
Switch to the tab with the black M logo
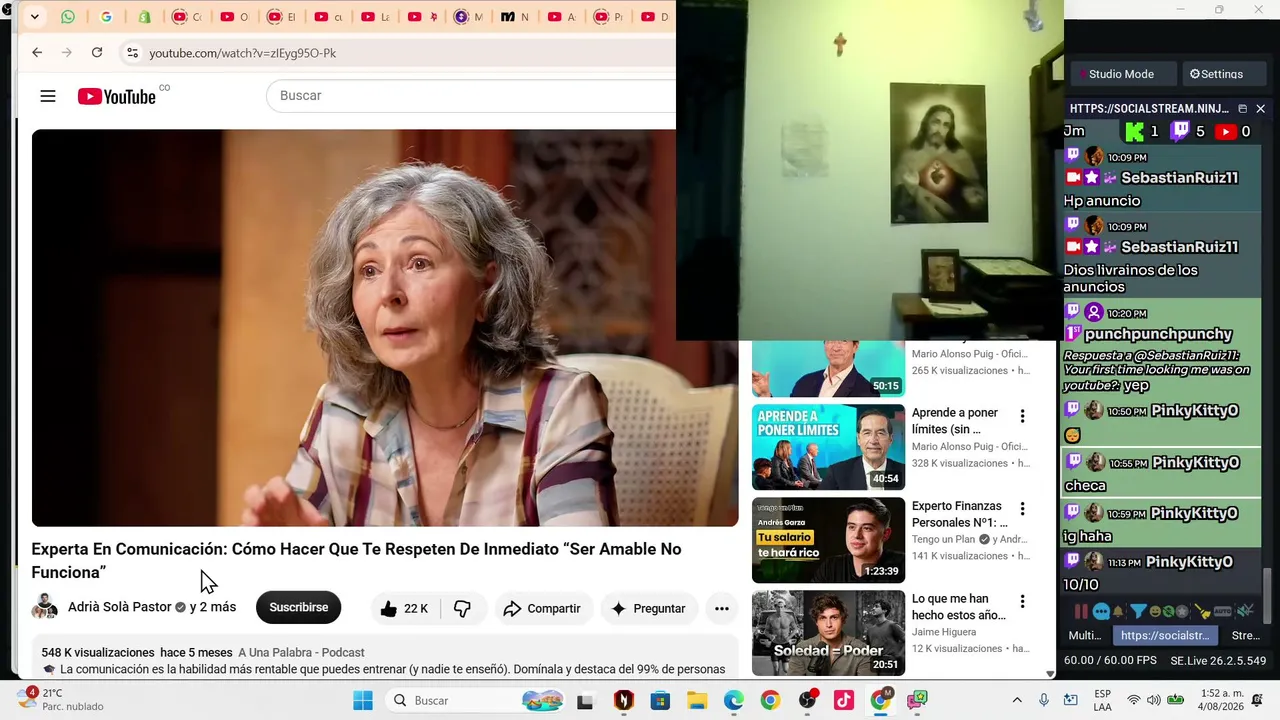pyautogui.click(x=508, y=17)
